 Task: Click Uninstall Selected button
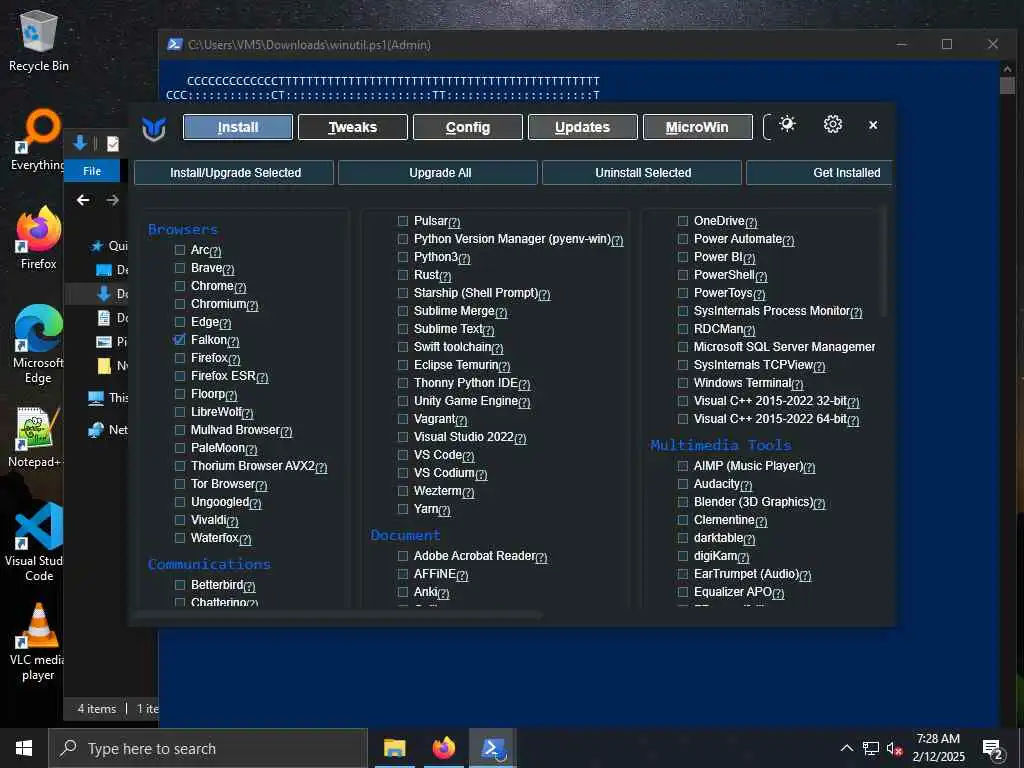[642, 173]
